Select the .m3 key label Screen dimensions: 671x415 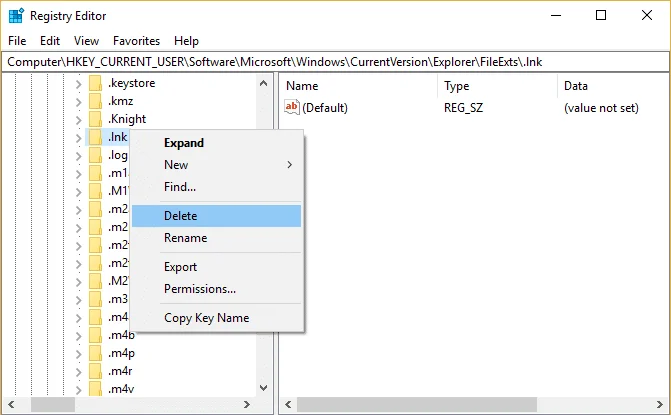(118, 299)
